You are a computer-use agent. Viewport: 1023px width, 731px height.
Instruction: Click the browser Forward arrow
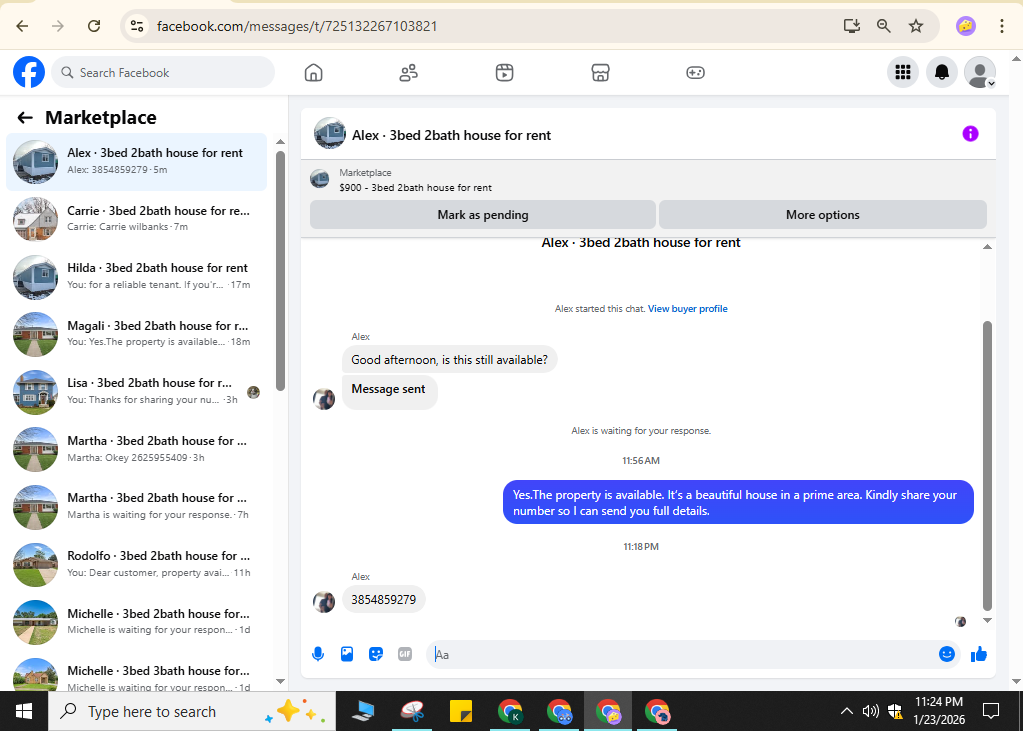coord(58,26)
